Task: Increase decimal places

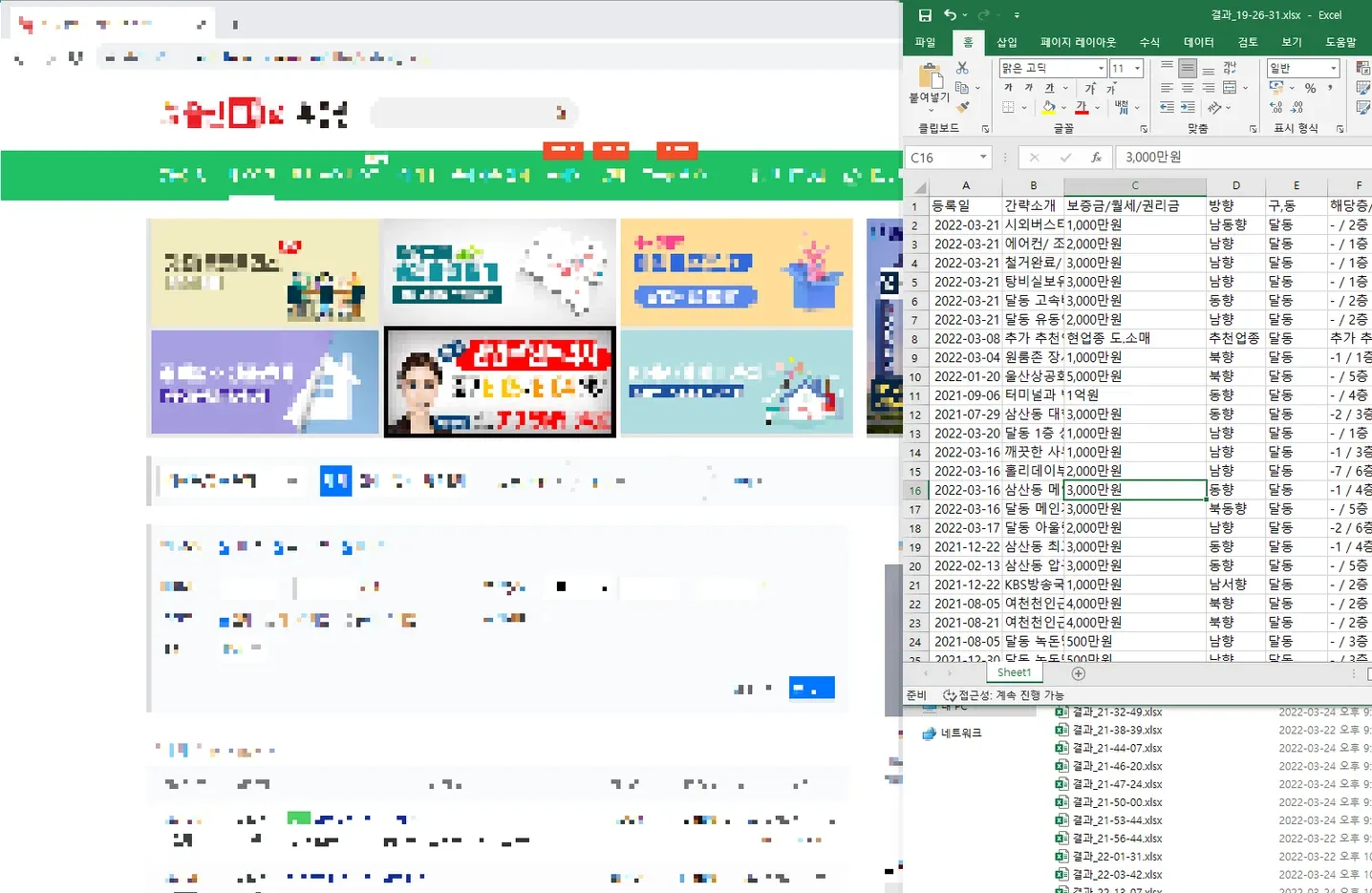Action: click(x=1276, y=108)
